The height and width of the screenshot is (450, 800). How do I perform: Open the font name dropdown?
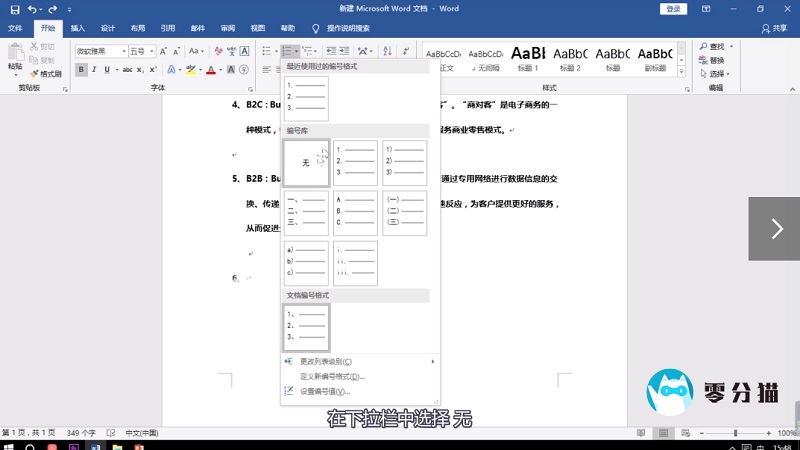click(x=123, y=51)
